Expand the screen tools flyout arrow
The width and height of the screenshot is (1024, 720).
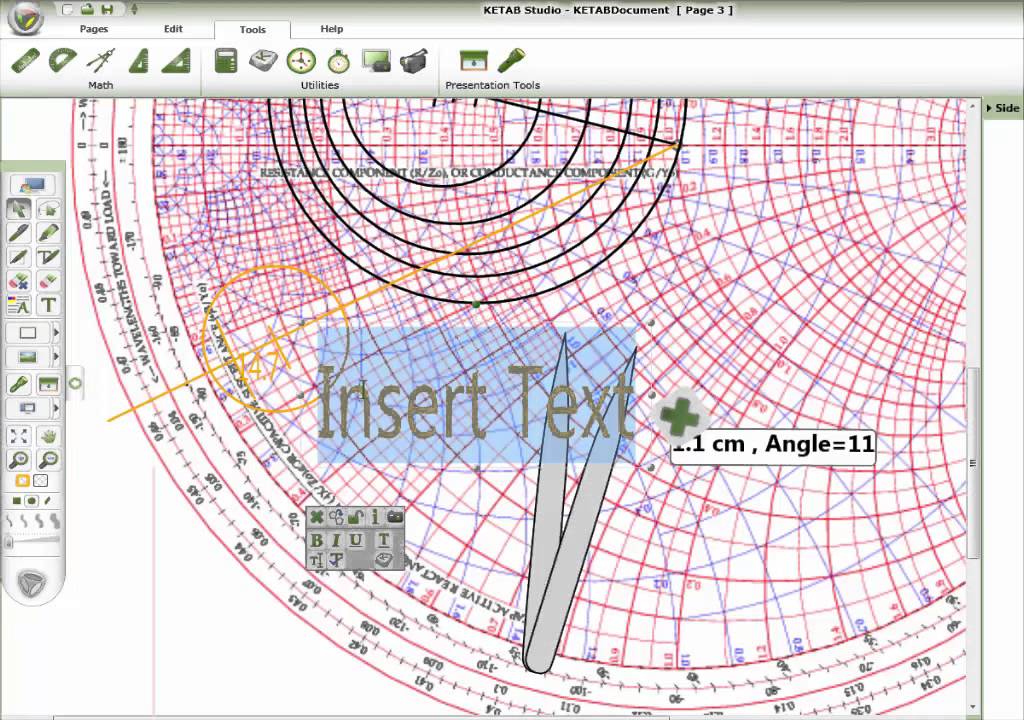click(56, 408)
